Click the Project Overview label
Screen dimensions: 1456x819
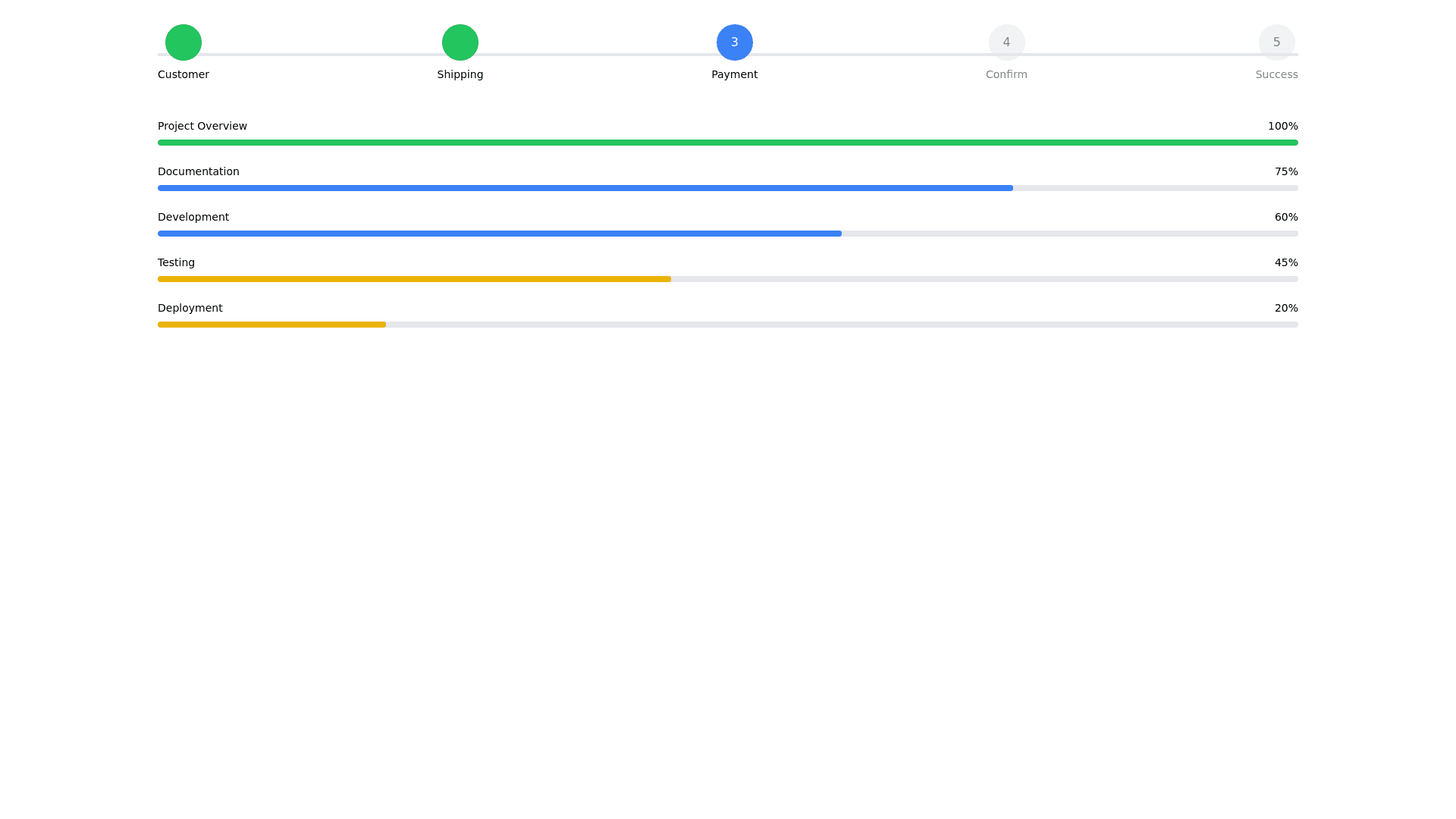[x=202, y=126]
